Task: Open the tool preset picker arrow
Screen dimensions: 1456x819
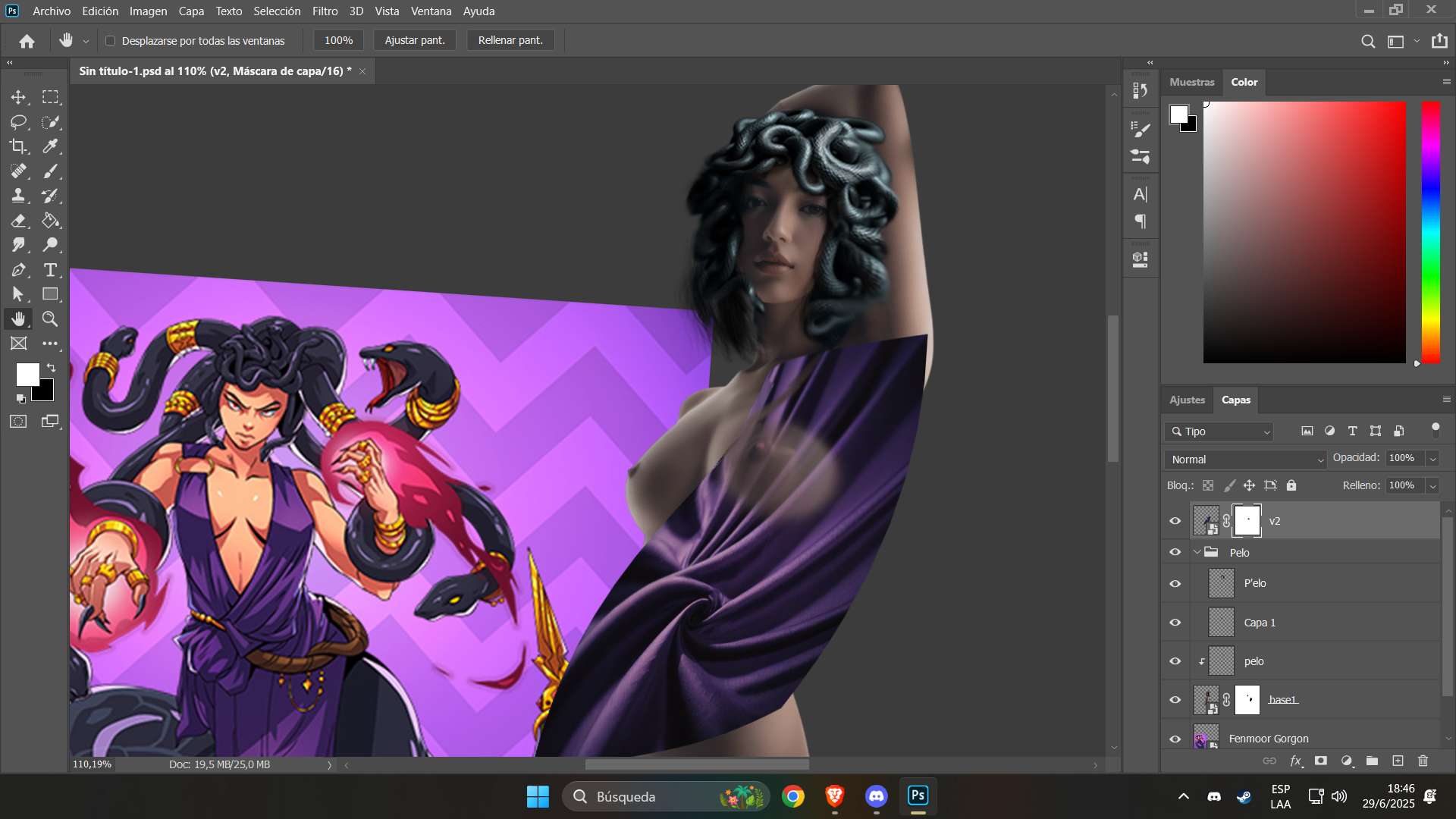Action: coord(86,41)
